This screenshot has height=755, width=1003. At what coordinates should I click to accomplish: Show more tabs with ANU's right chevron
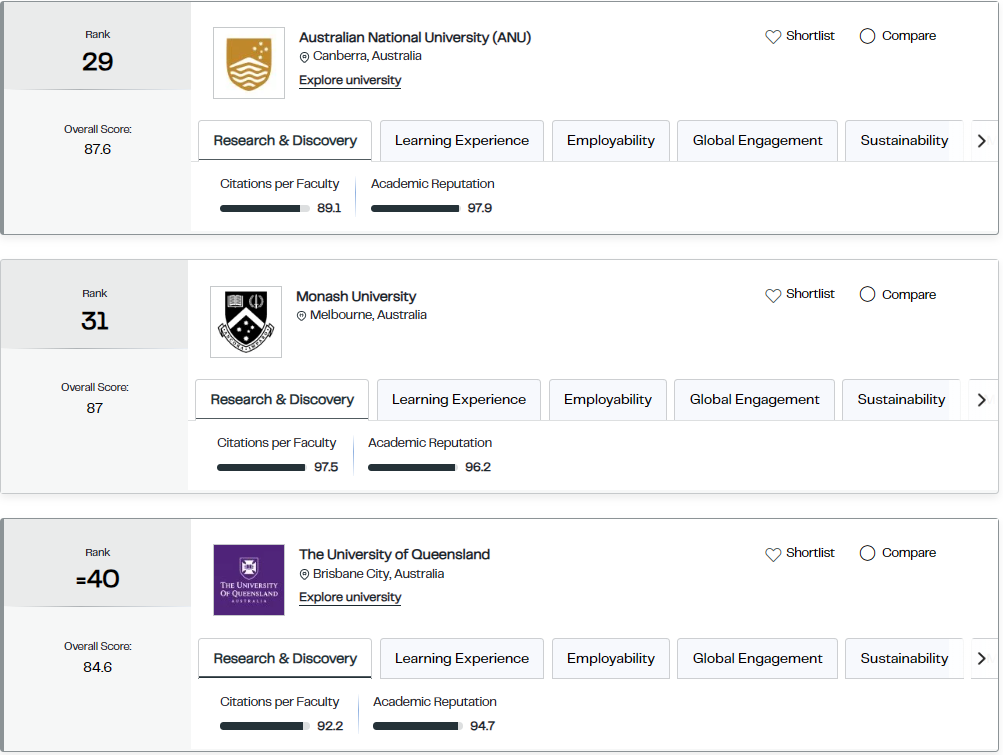pos(981,141)
